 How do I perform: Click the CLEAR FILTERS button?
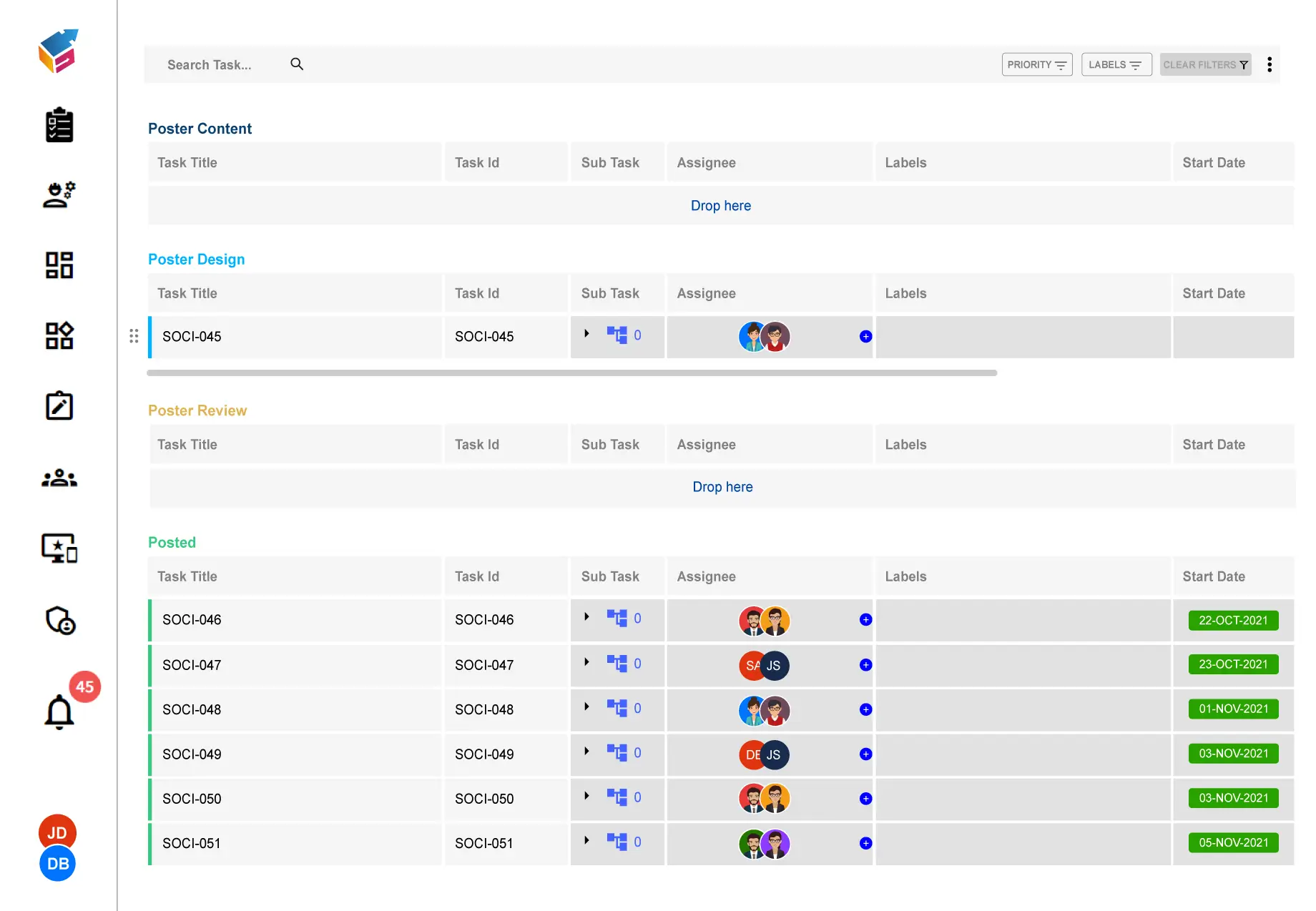(x=1205, y=64)
